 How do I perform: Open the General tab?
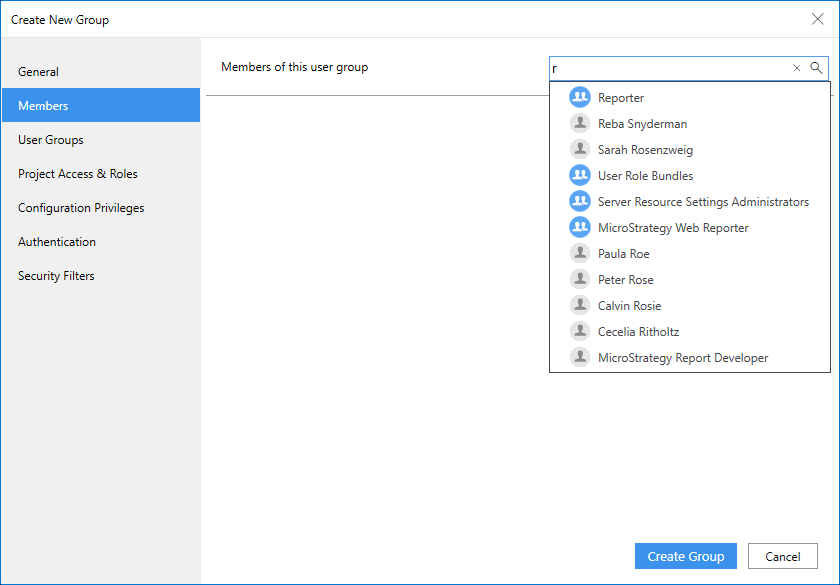click(x=38, y=72)
